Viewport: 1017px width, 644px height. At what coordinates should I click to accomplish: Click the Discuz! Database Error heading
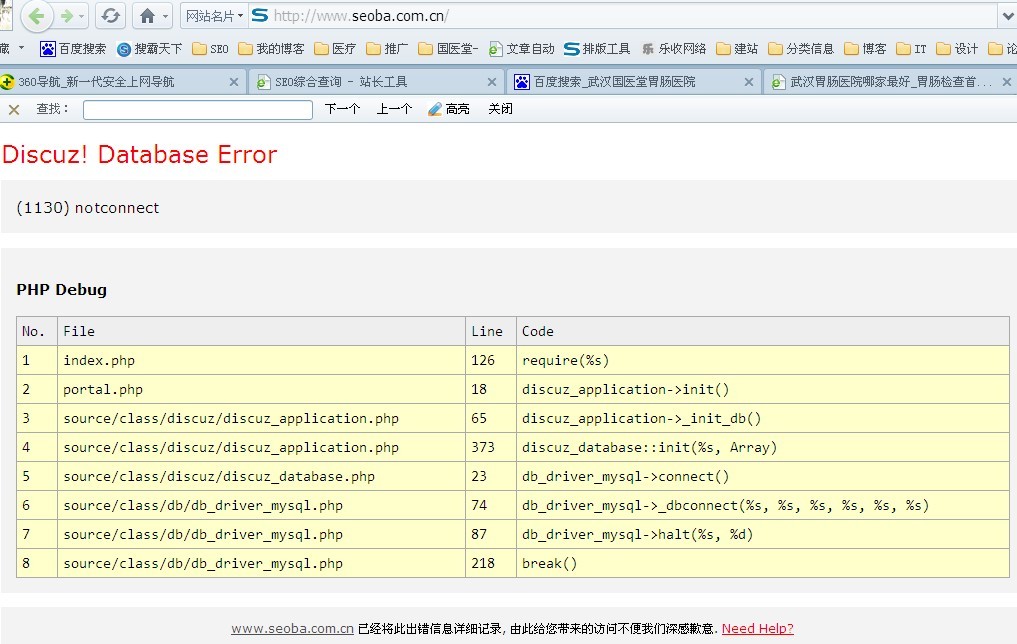point(139,154)
